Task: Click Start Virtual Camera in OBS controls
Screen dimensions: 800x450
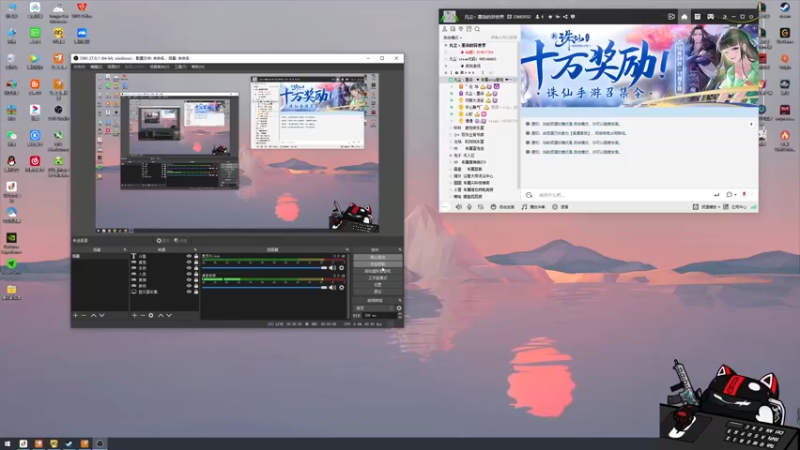Action: click(x=378, y=271)
